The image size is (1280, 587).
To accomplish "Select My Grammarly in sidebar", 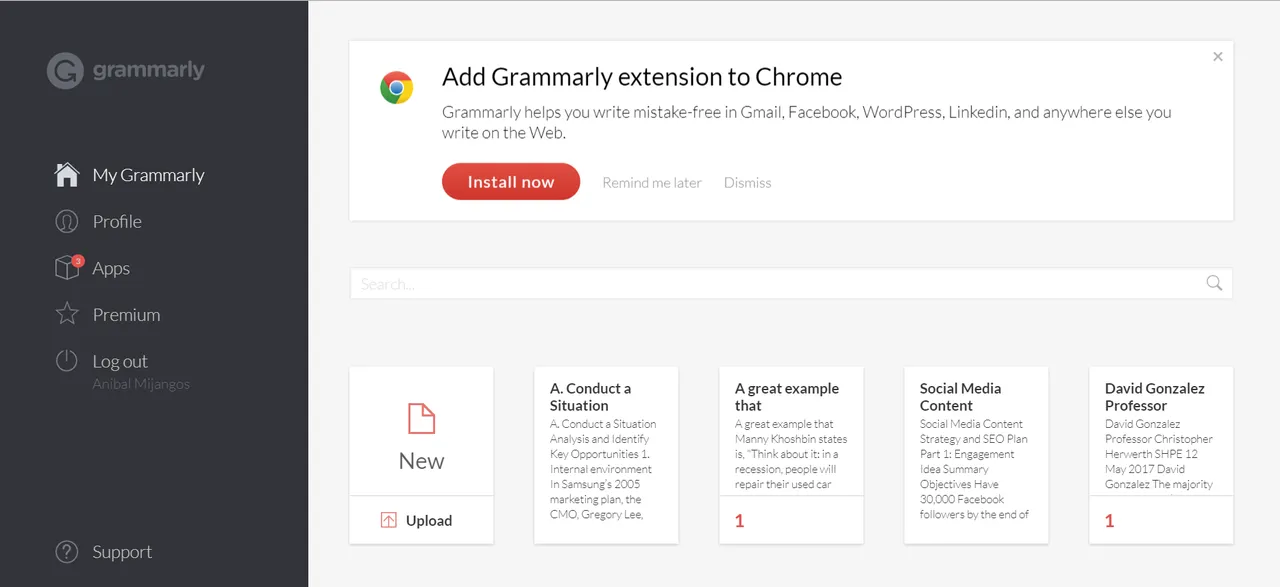I will tap(148, 175).
